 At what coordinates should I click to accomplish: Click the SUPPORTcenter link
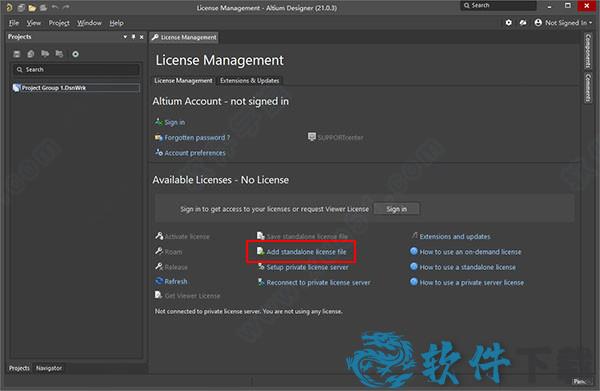coord(340,137)
